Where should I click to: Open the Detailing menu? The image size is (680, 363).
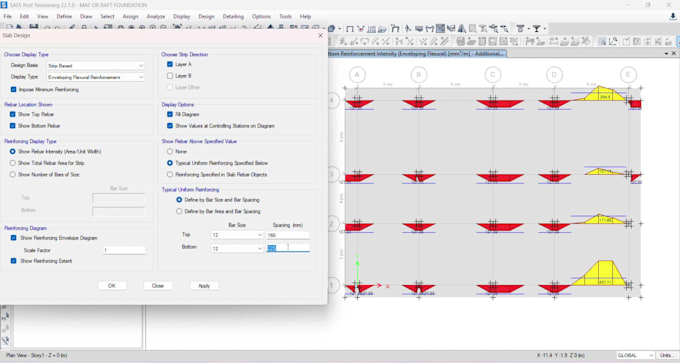(x=233, y=16)
